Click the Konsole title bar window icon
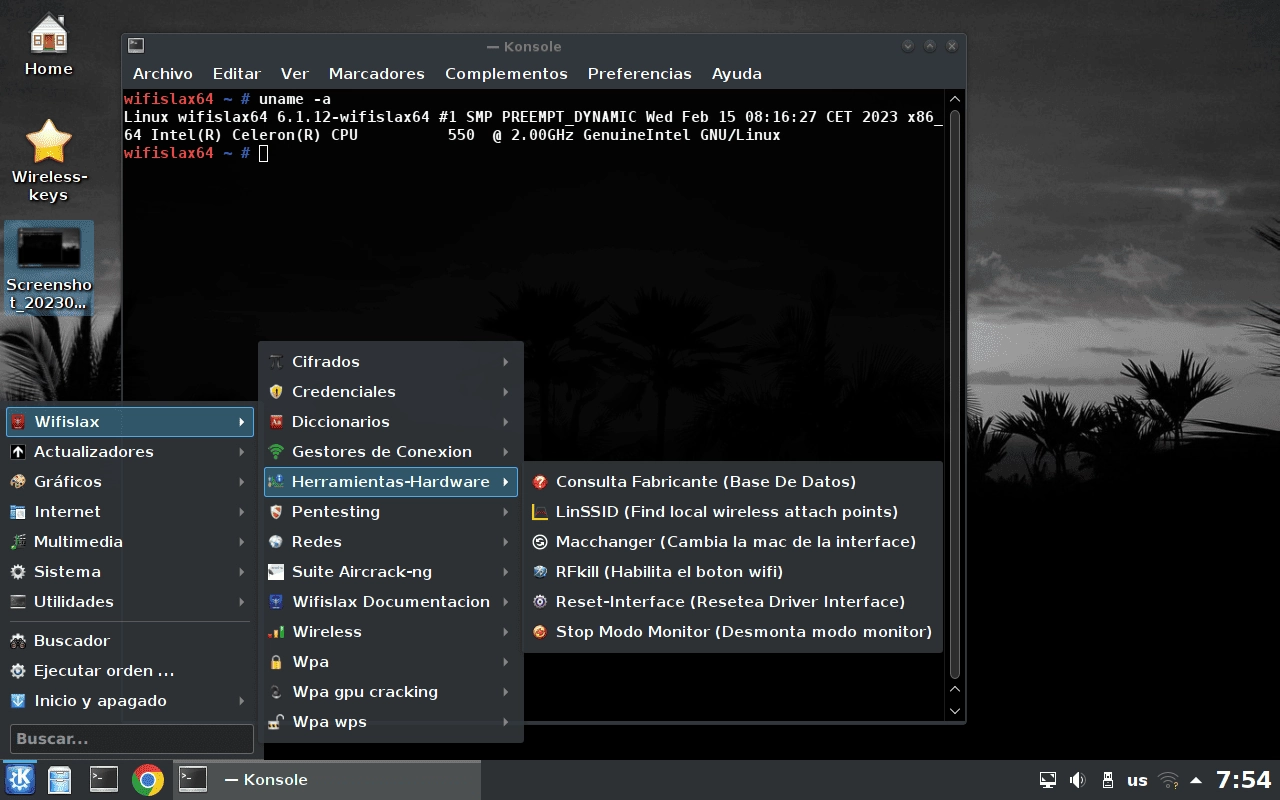 136,45
